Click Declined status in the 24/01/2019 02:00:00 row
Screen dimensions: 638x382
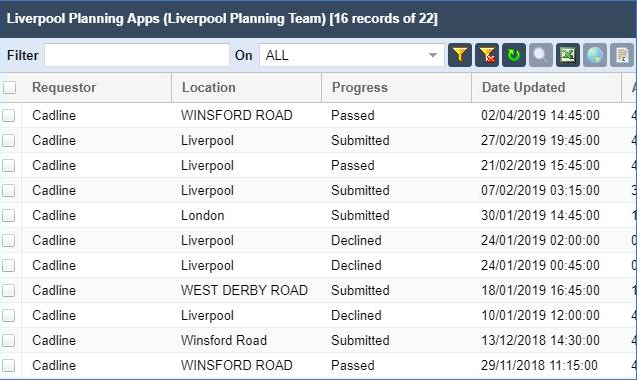click(356, 240)
